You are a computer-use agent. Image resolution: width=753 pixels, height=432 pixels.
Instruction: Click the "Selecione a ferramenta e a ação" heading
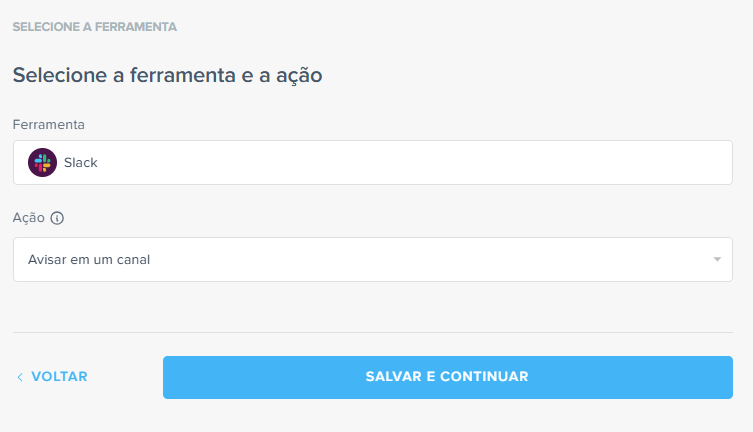click(167, 75)
